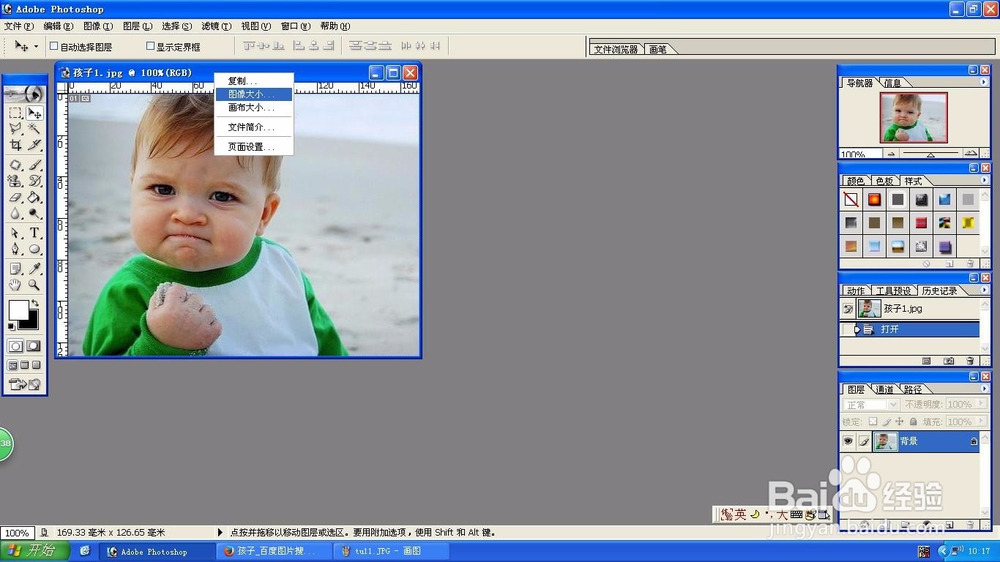Screen dimensions: 1000x562
Task: Toggle visibility eye of Background layer
Action: [848, 441]
